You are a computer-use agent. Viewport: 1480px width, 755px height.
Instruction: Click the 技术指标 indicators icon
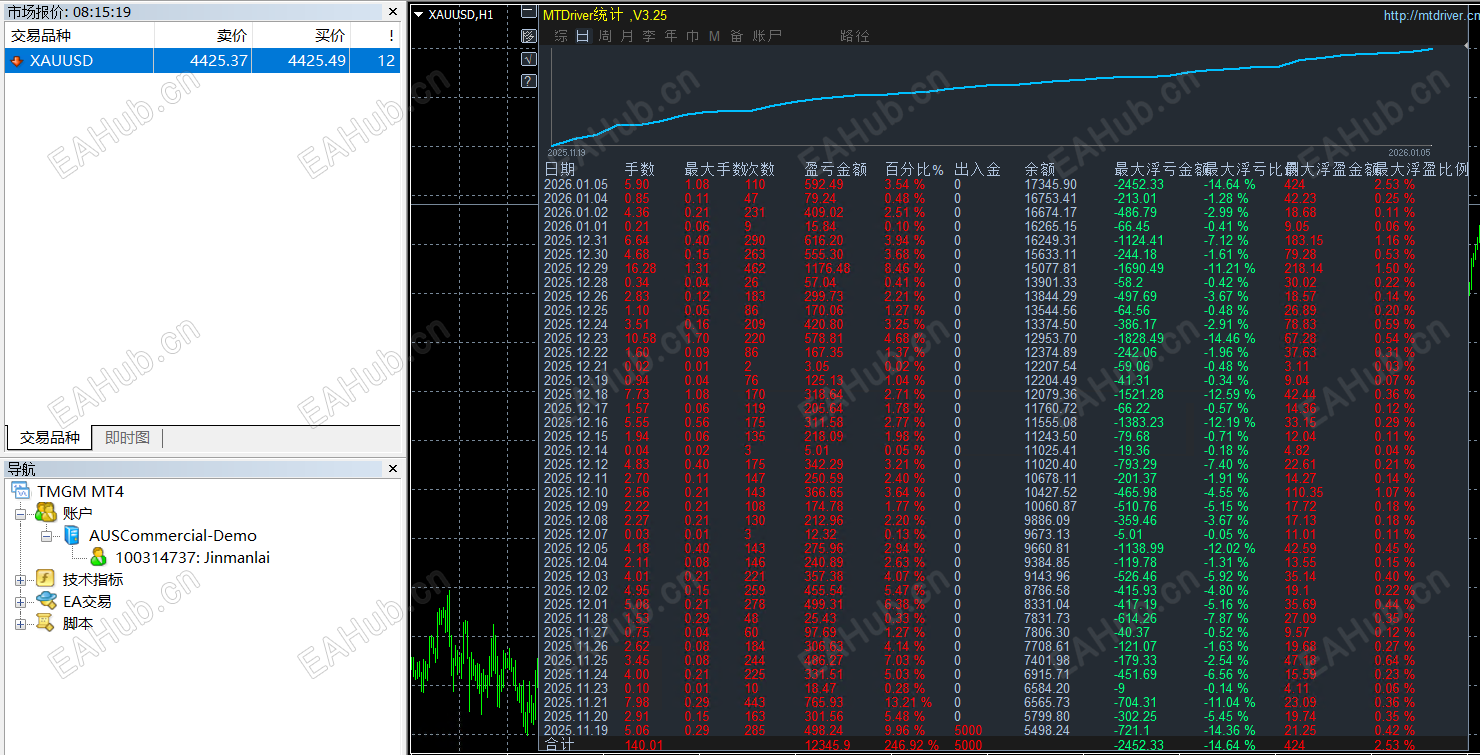[x=46, y=579]
